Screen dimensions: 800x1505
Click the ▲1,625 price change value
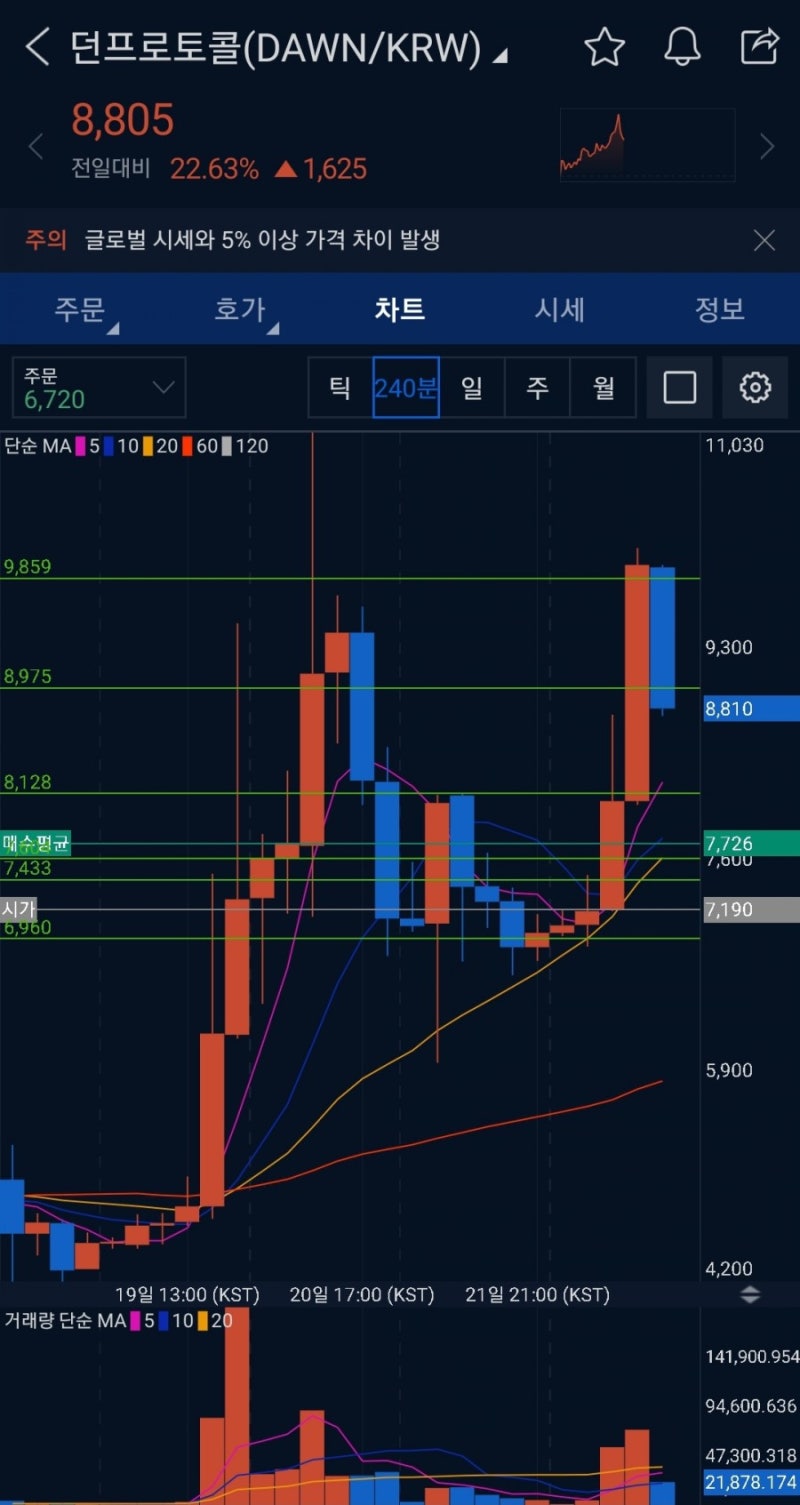(320, 169)
